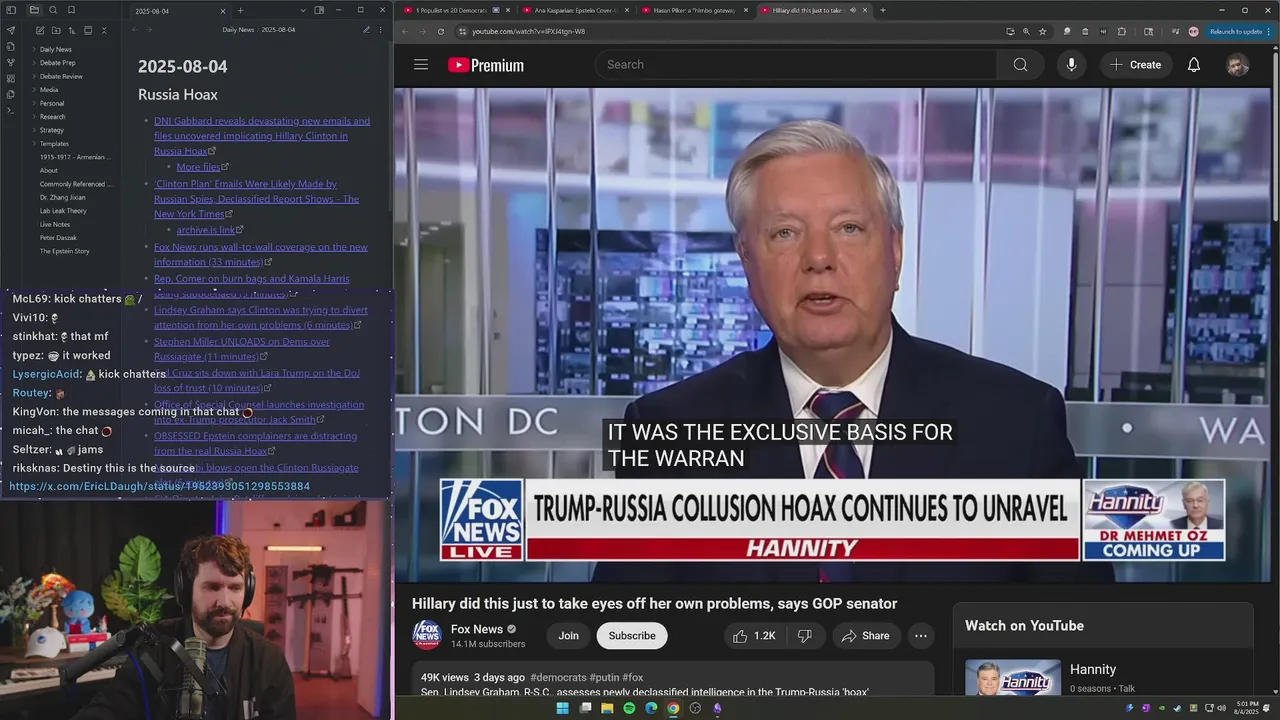The width and height of the screenshot is (1280, 720).
Task: Add a new tab in Obsidian
Action: point(240,10)
